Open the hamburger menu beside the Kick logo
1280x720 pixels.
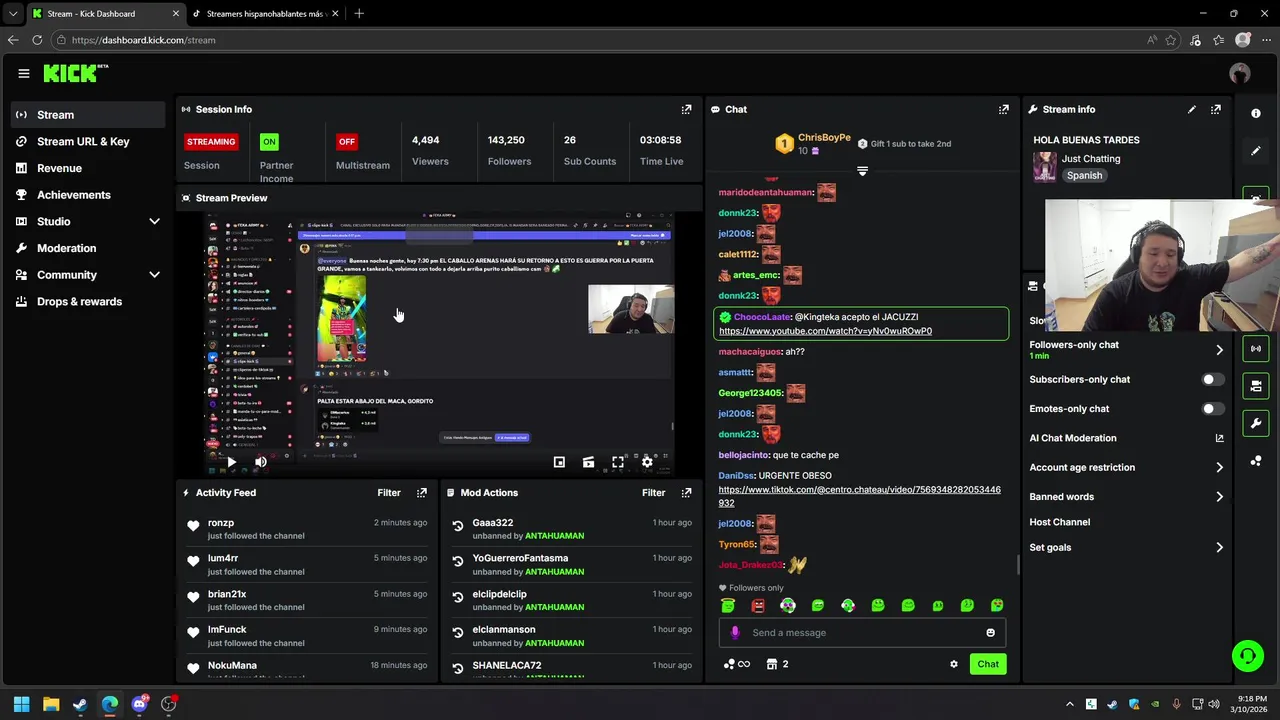24,73
